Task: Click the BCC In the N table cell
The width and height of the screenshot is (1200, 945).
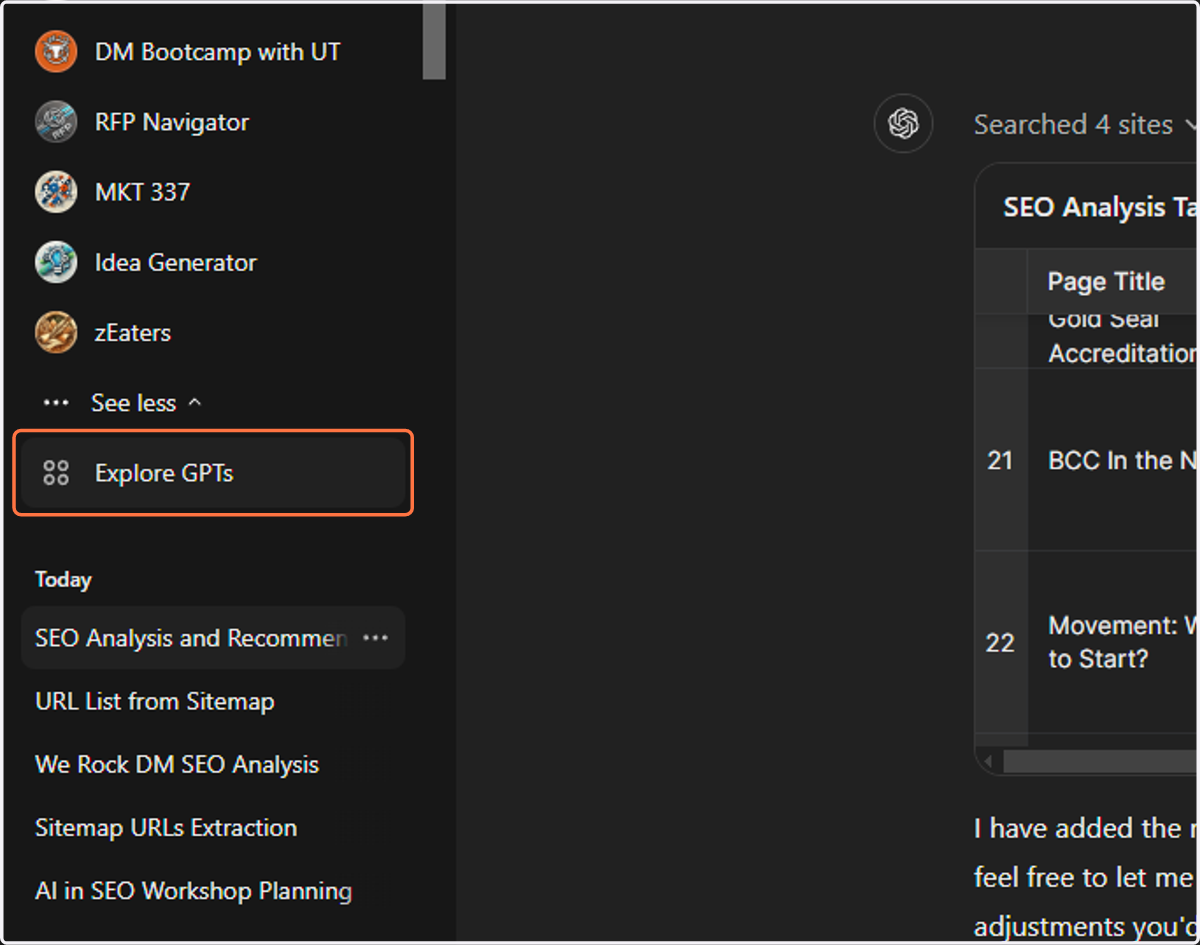Action: coord(1113,460)
